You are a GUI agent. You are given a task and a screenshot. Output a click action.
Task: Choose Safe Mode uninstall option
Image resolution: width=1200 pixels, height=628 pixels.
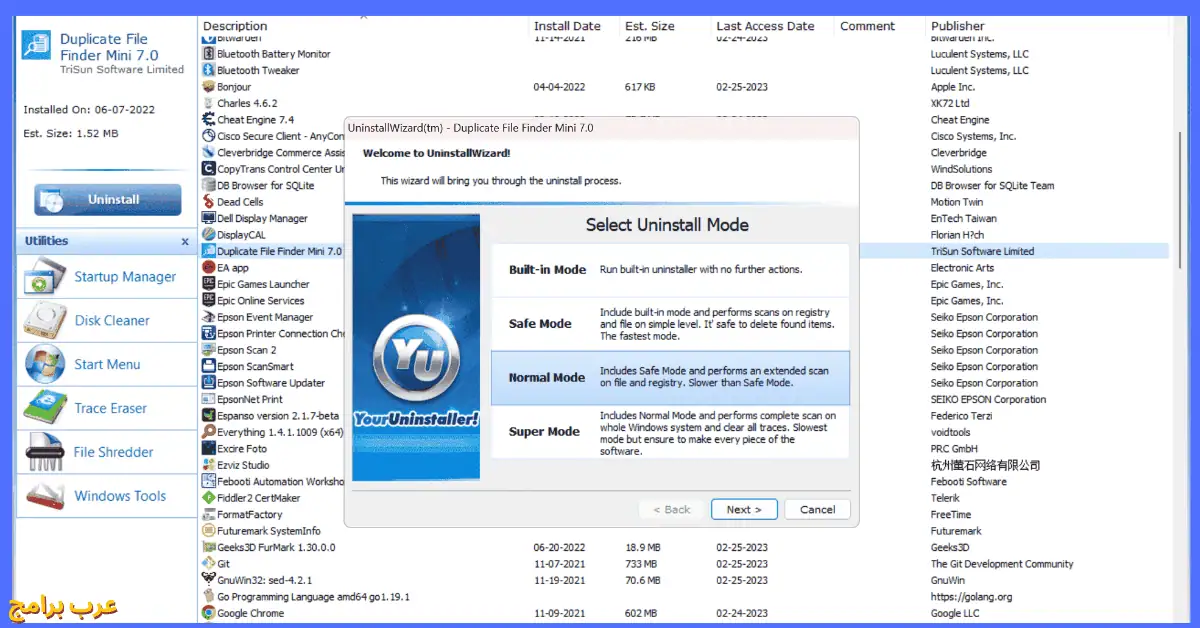coord(670,324)
